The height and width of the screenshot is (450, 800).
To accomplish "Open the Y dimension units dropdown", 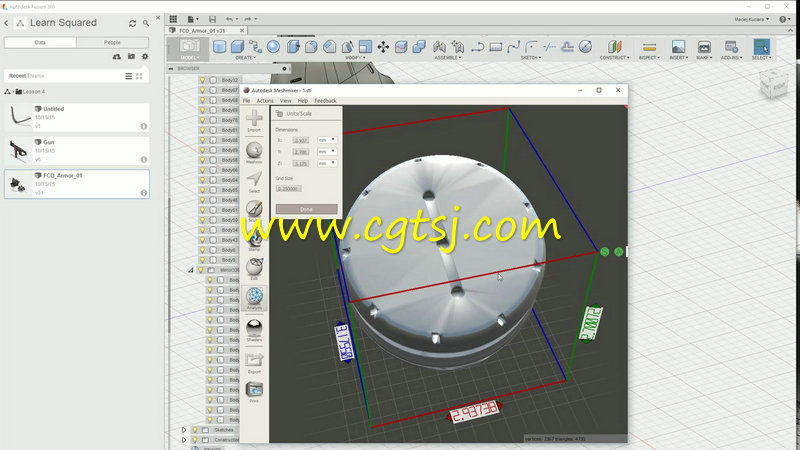I will [327, 152].
